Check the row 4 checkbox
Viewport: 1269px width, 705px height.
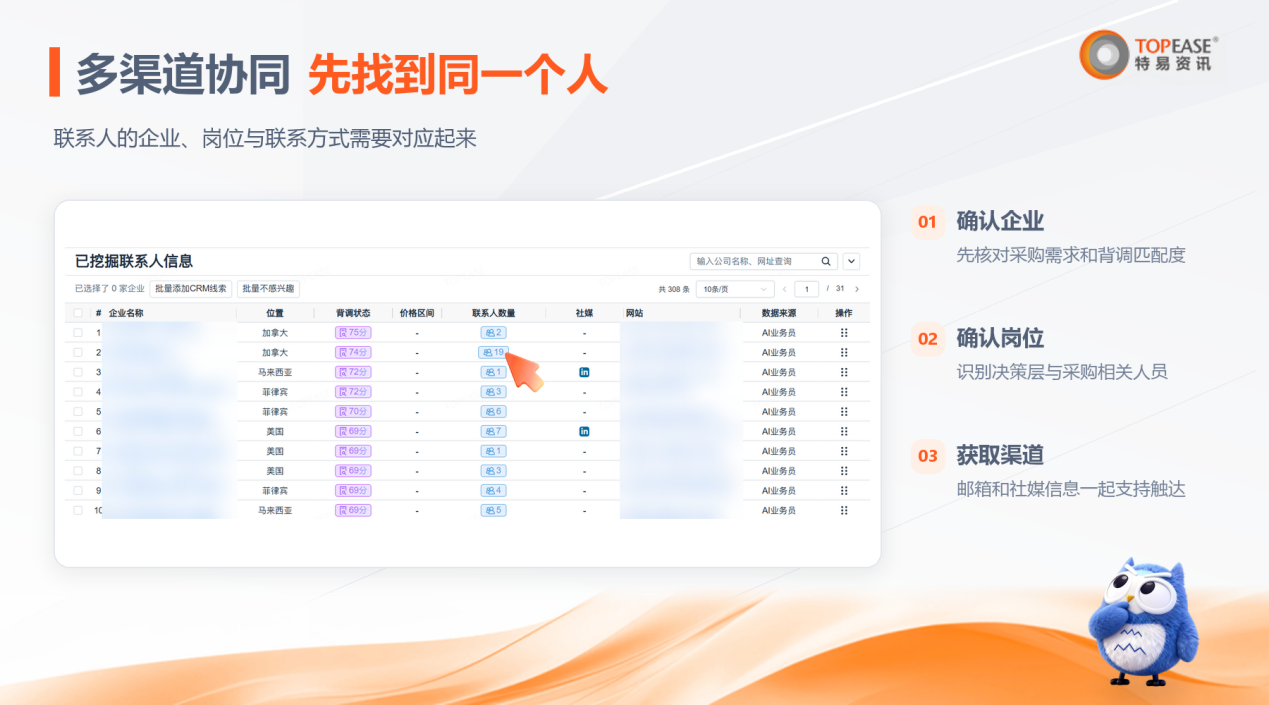click(78, 391)
